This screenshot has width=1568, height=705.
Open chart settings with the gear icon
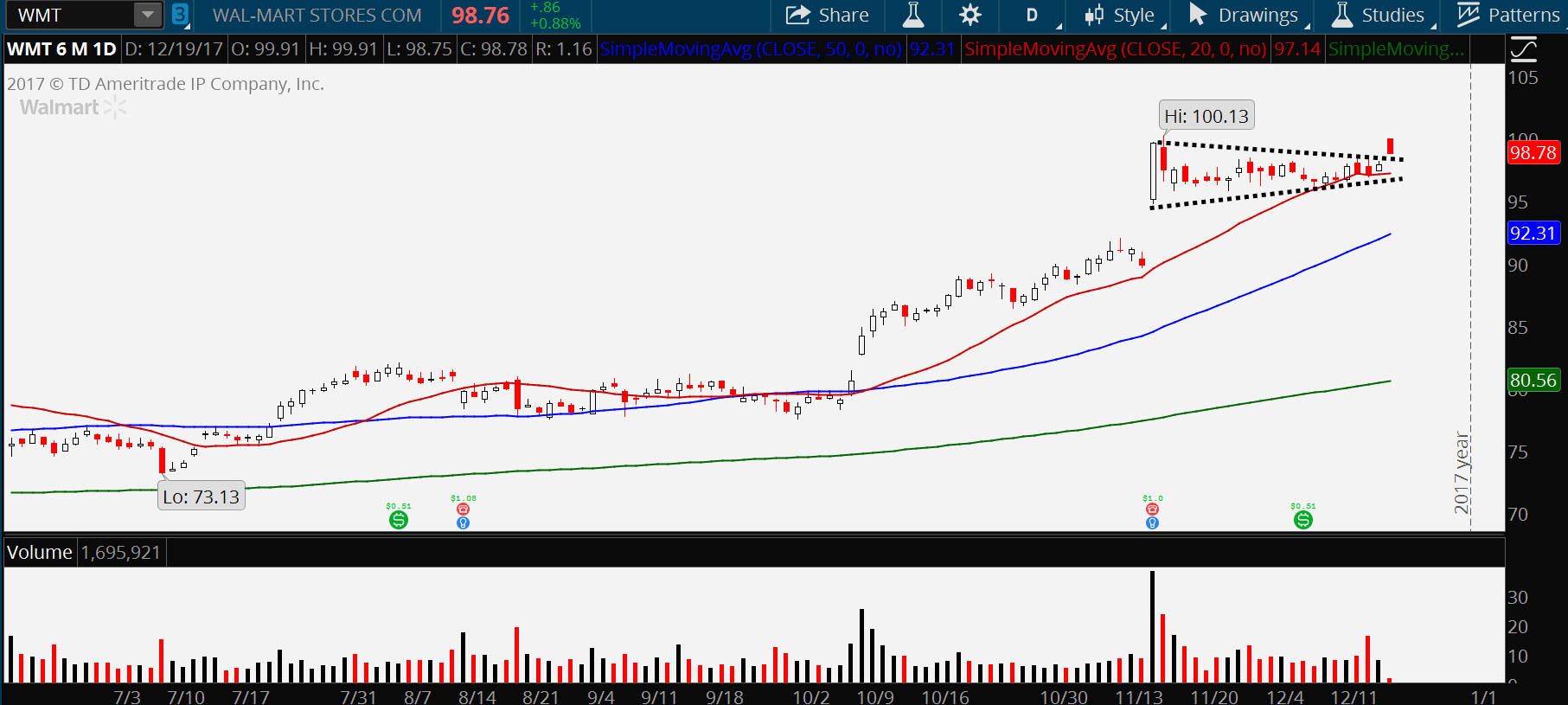(970, 15)
